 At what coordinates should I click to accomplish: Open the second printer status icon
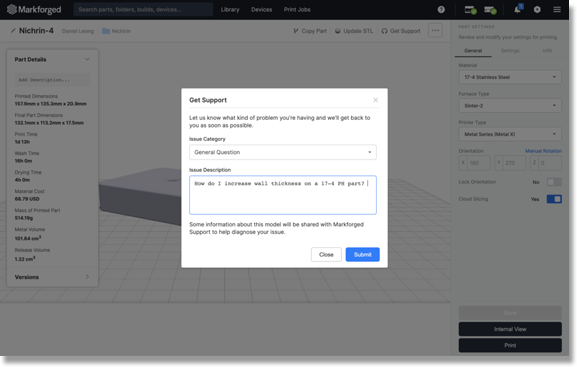490,10
